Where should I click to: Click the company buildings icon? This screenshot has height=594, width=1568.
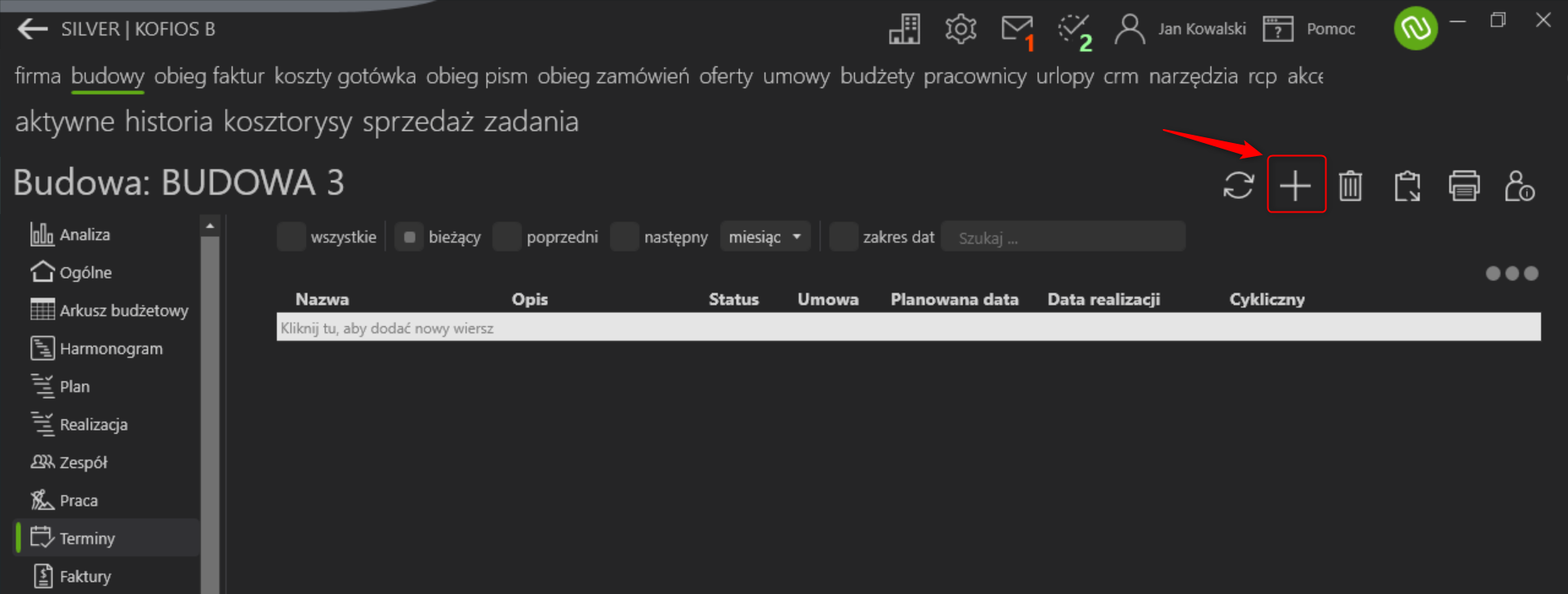[904, 29]
